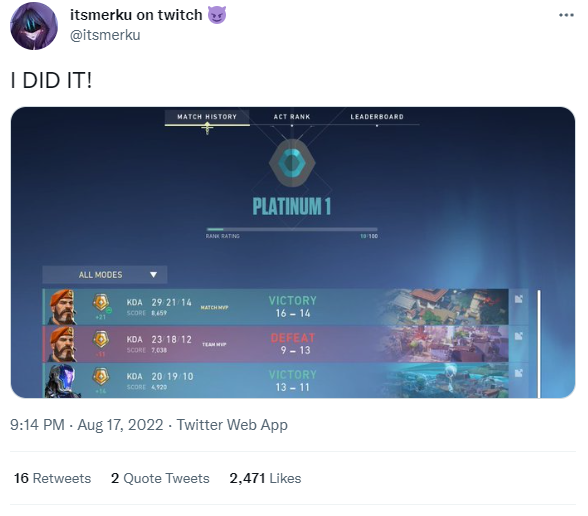Switch to the ACT RANK tab
588x516 pixels.
(x=292, y=117)
